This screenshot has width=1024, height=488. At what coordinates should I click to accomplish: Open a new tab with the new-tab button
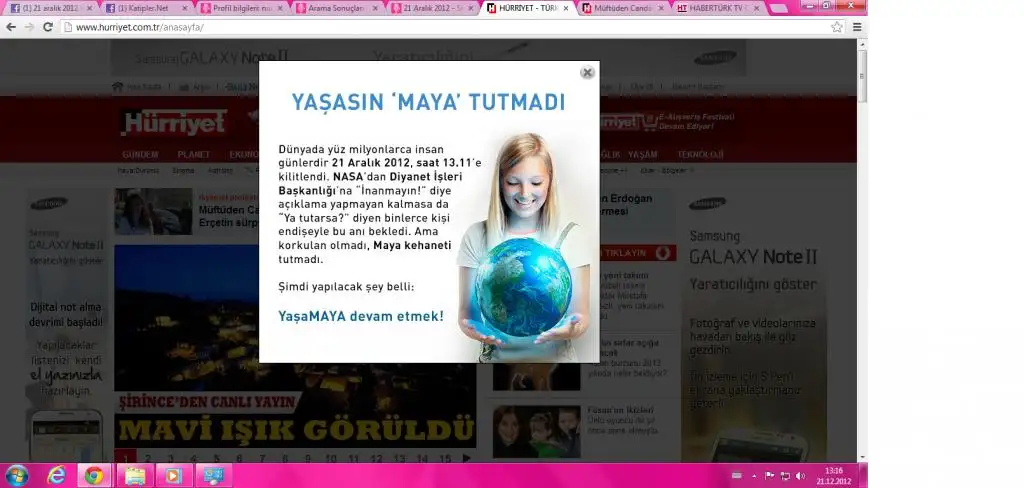(x=778, y=8)
